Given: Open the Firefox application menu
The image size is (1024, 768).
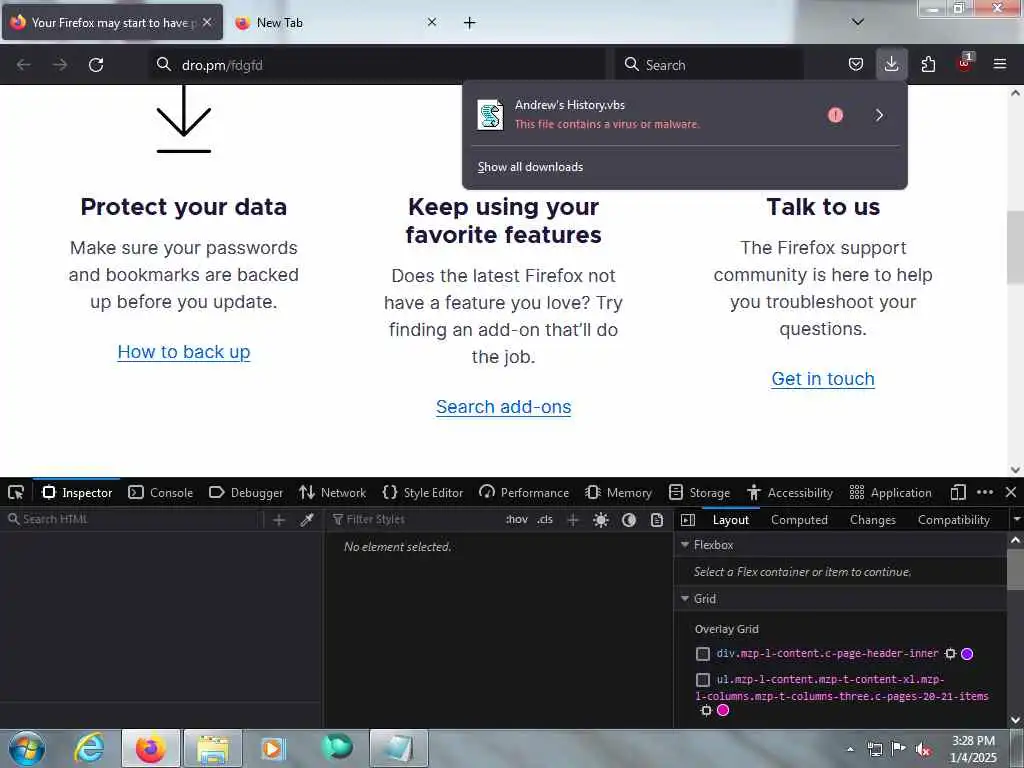Looking at the screenshot, I should click(x=999, y=64).
